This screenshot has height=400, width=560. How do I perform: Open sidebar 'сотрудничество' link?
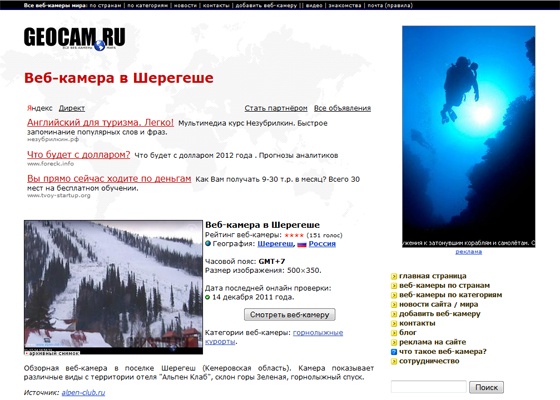click(x=429, y=361)
